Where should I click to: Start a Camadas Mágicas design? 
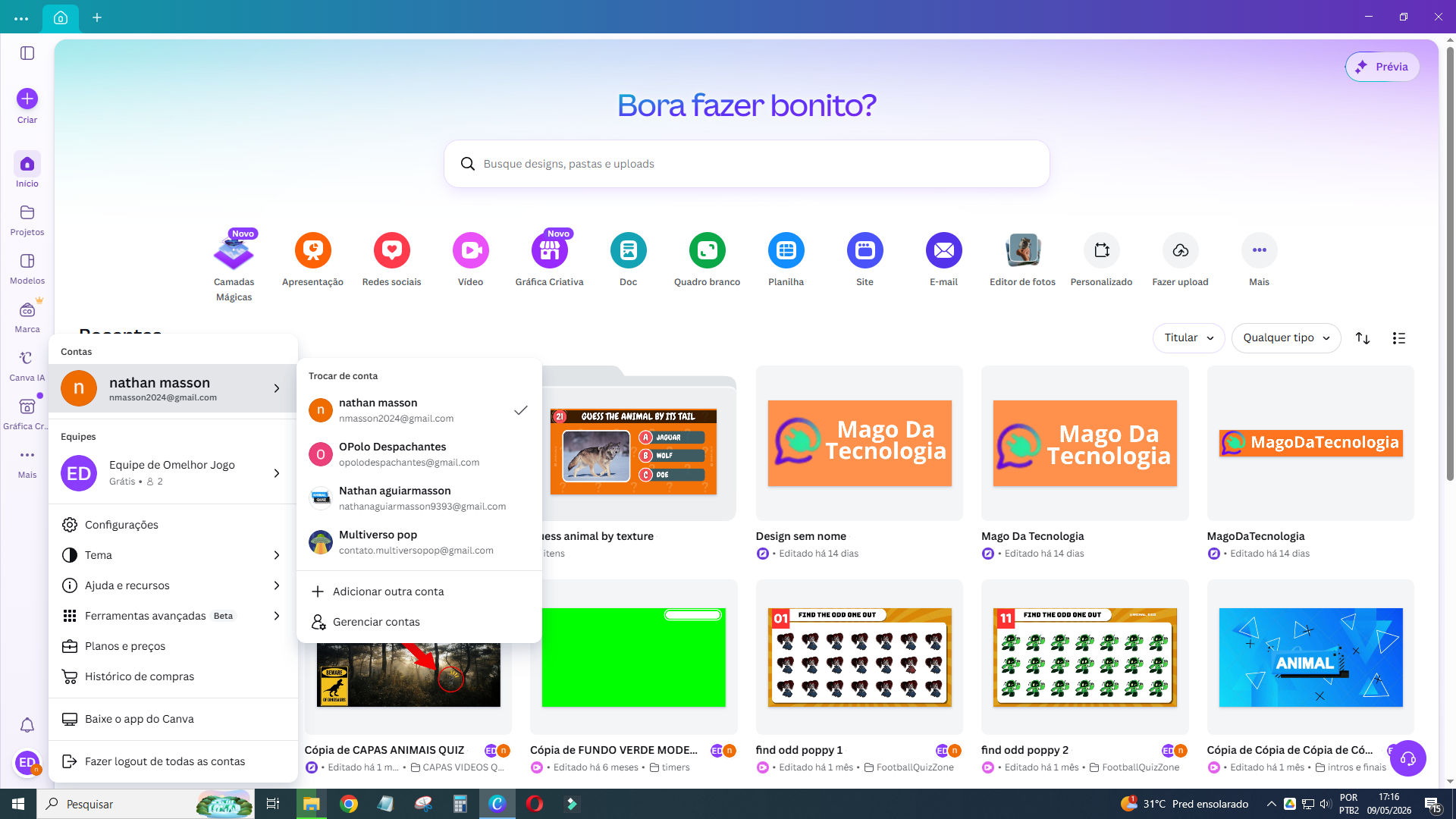234,266
